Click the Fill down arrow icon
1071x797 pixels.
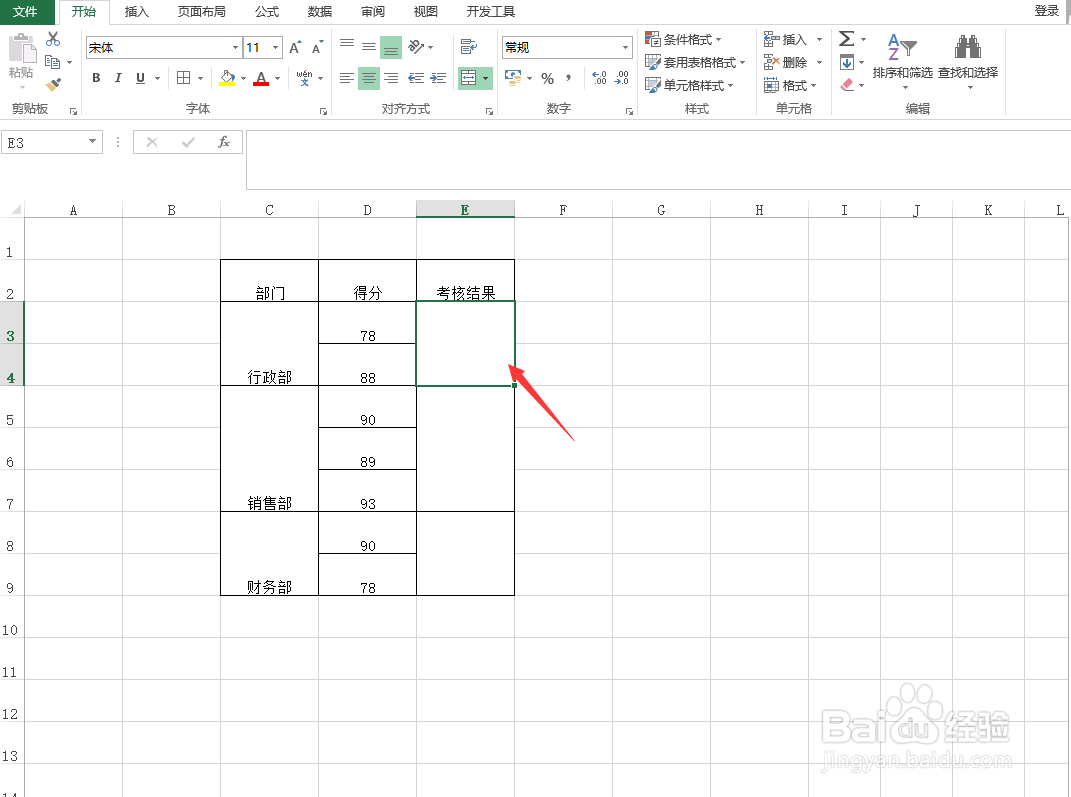point(847,62)
